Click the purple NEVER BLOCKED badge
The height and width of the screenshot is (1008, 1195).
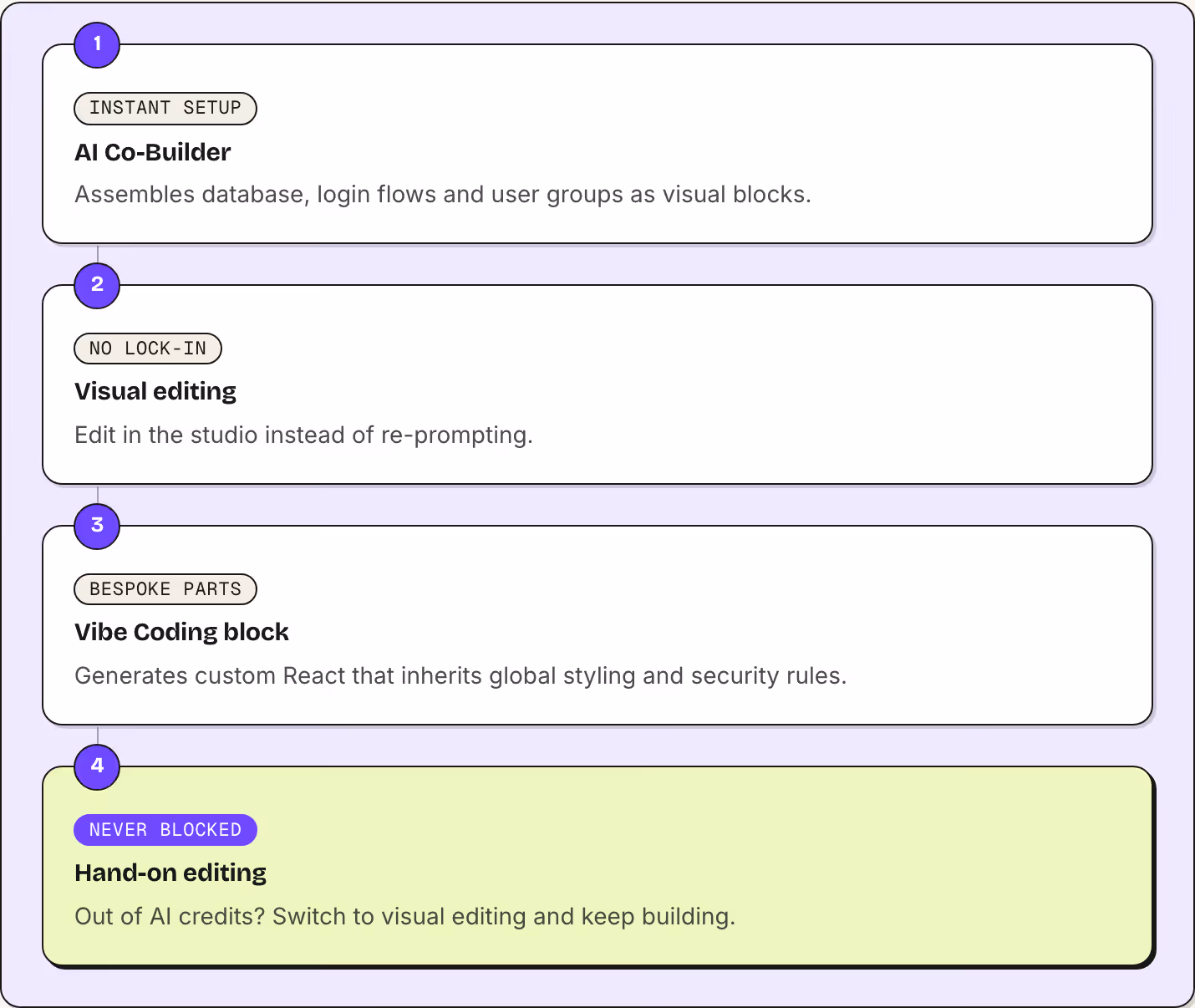tap(165, 830)
